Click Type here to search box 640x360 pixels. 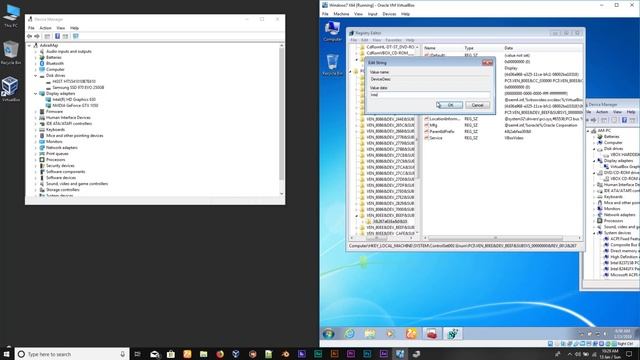click(x=72, y=354)
